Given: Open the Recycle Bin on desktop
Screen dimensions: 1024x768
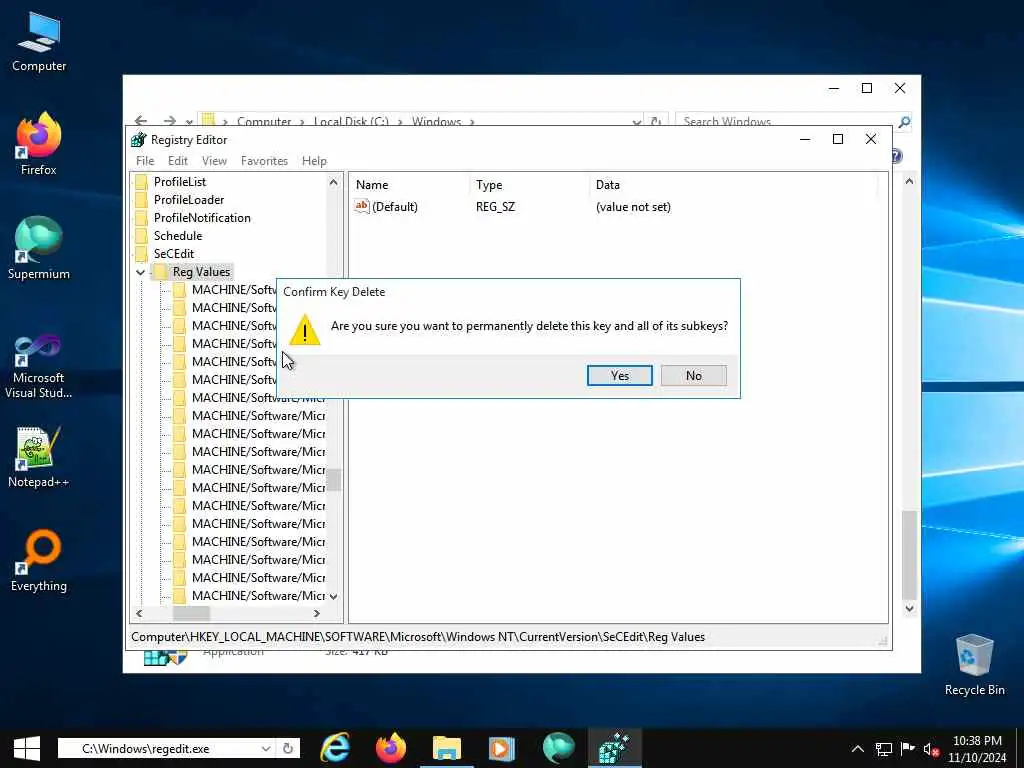Looking at the screenshot, I should tap(974, 665).
